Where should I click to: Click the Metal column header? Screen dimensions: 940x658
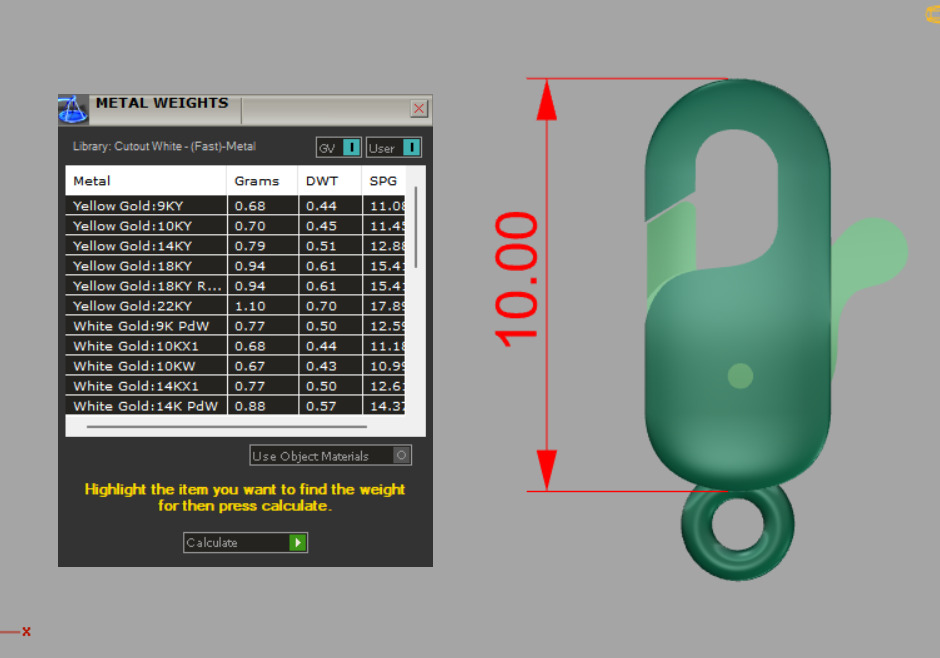(146, 181)
